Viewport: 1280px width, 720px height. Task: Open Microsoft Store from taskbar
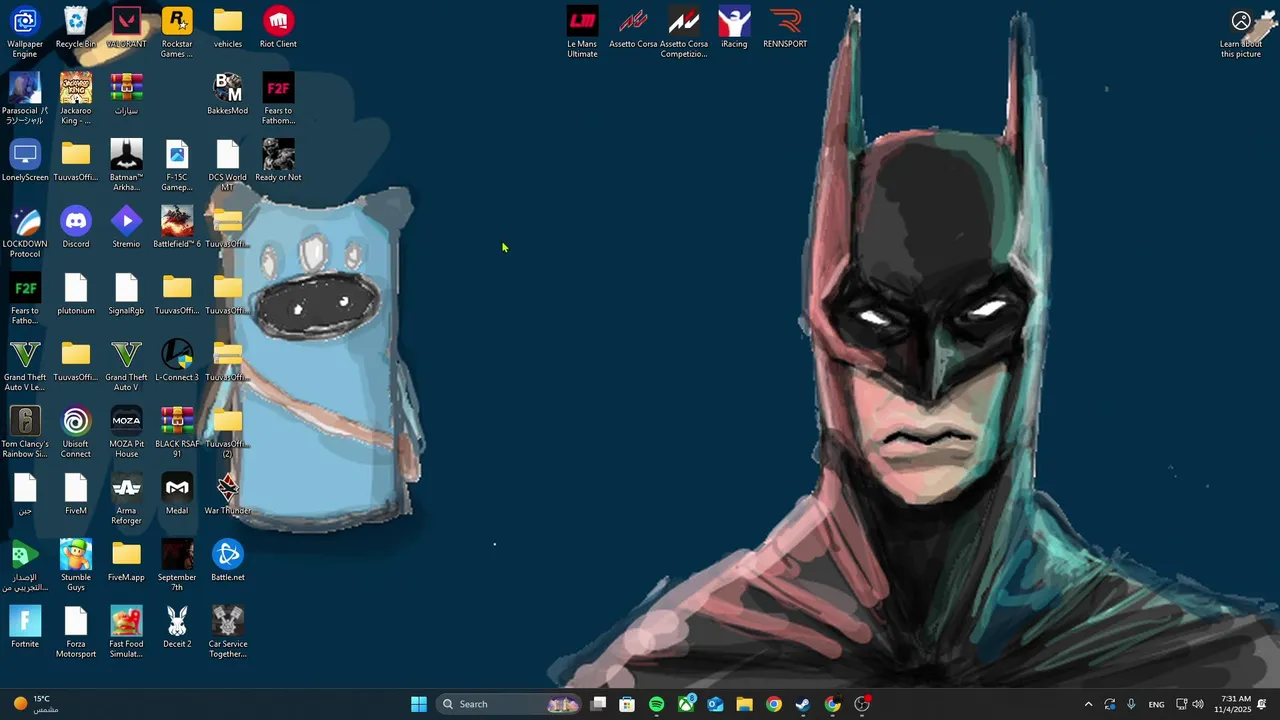coord(627,704)
